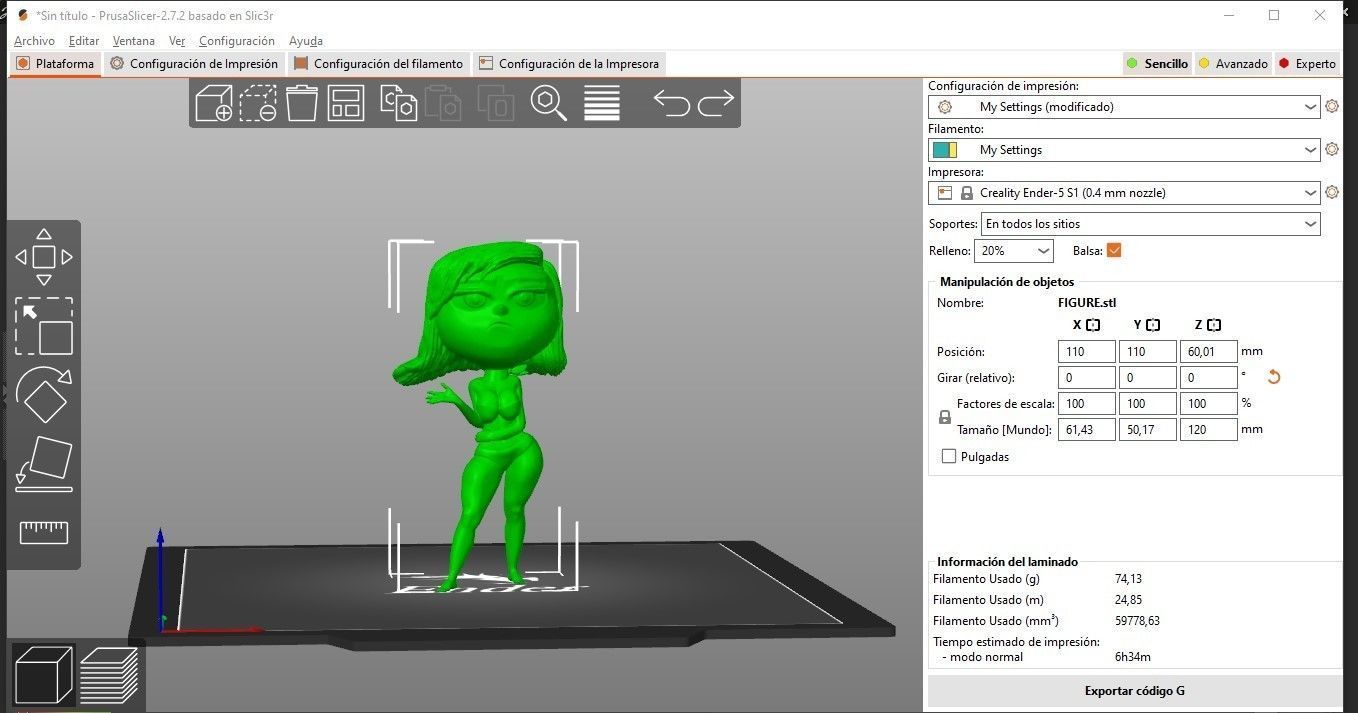Toggle Z axis coordinate system icon
Image resolution: width=1358 pixels, height=713 pixels.
pos(1214,325)
